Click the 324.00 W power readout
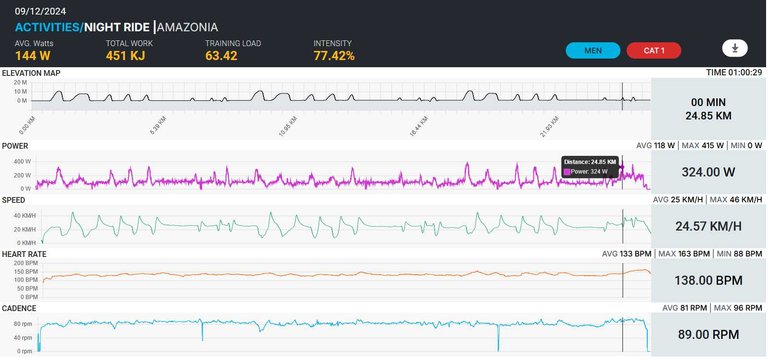This screenshot has width=768, height=362. [x=708, y=172]
